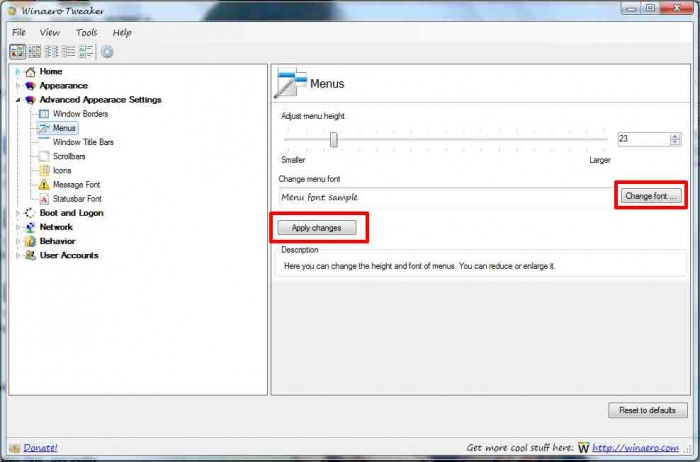Collapse the Advanced Appearace Settings node
700x462 pixels.
tap(18, 100)
